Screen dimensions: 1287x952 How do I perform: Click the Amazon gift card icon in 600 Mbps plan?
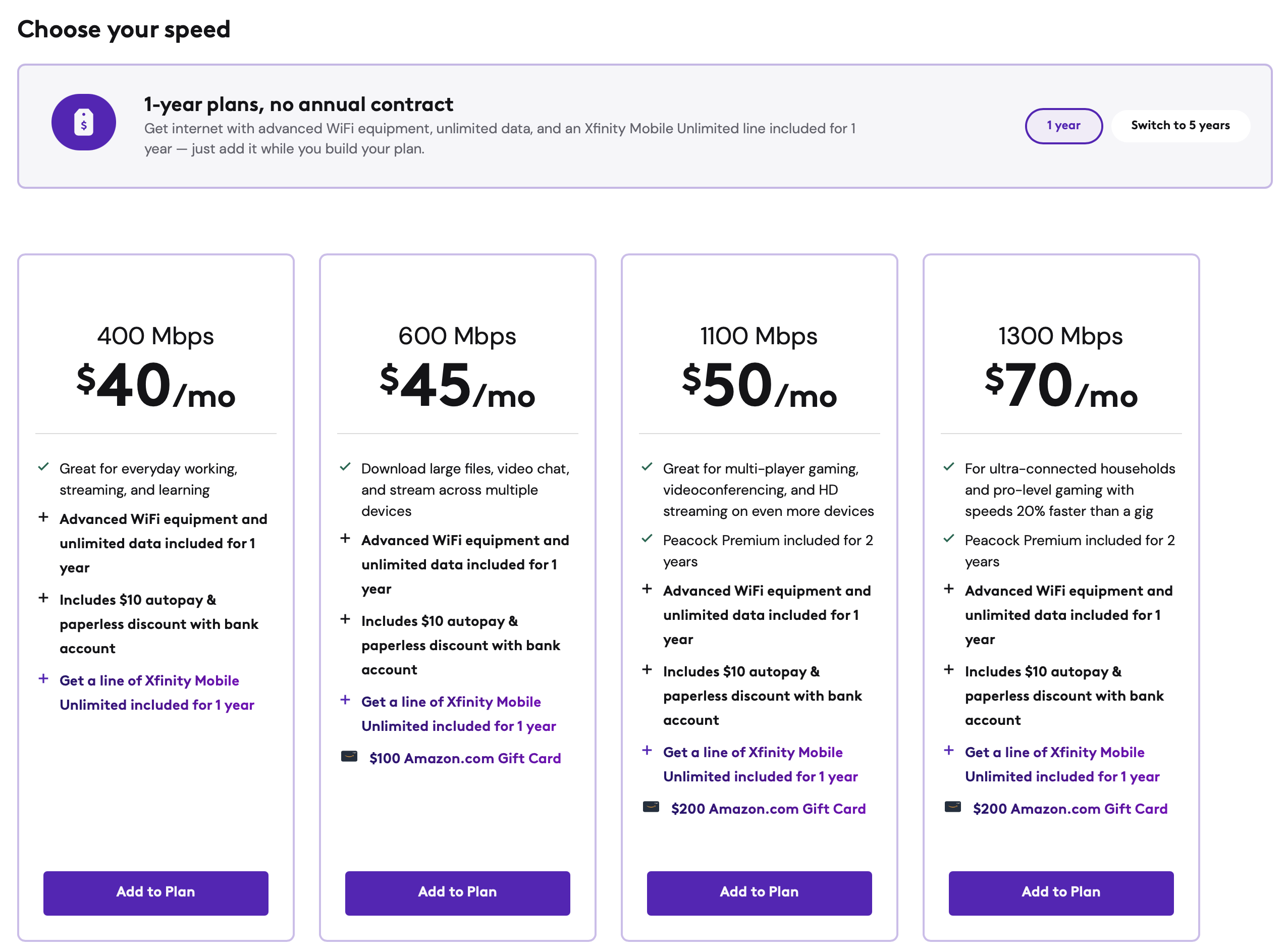tap(349, 757)
